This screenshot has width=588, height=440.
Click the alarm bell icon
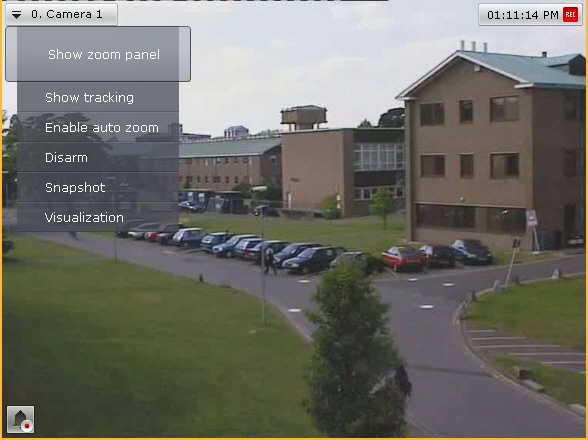pos(21,419)
